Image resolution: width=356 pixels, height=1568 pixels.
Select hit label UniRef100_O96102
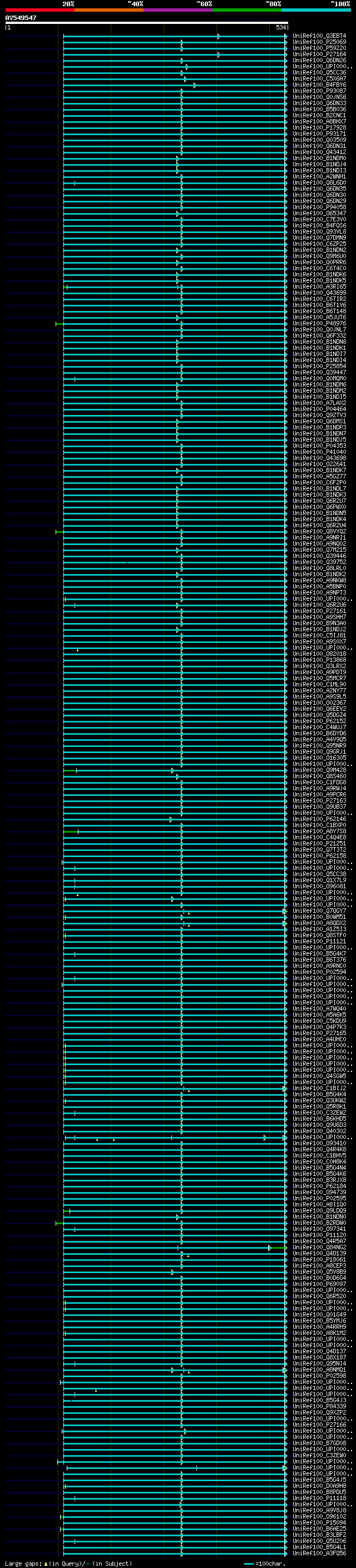pos(319,1517)
